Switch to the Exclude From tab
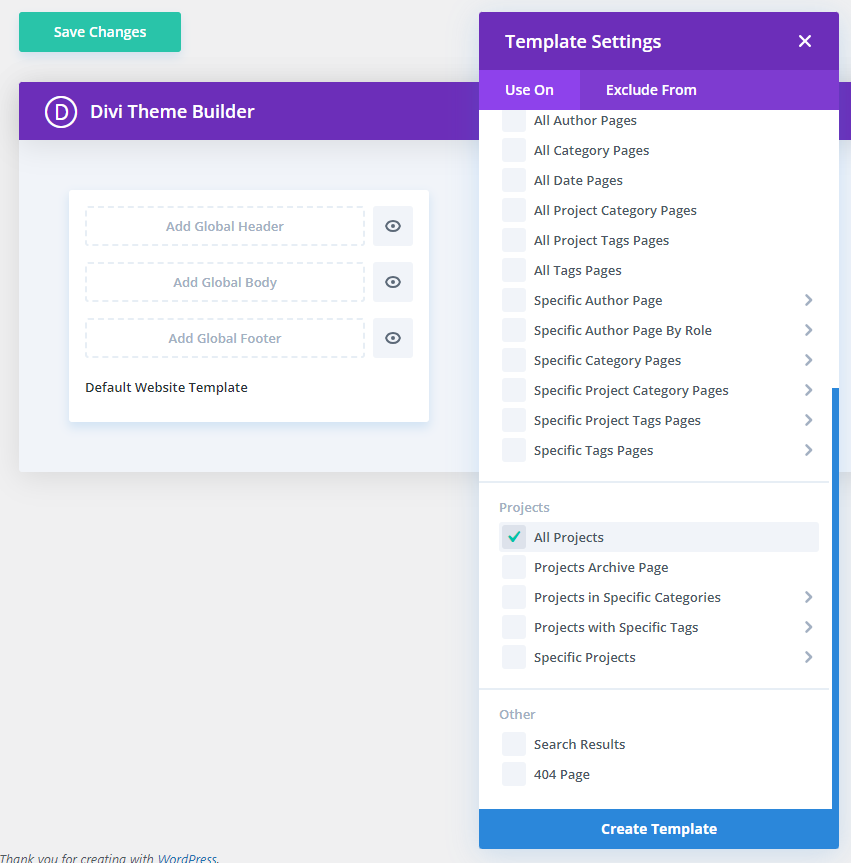Screen dimensions: 851x863 [651, 90]
